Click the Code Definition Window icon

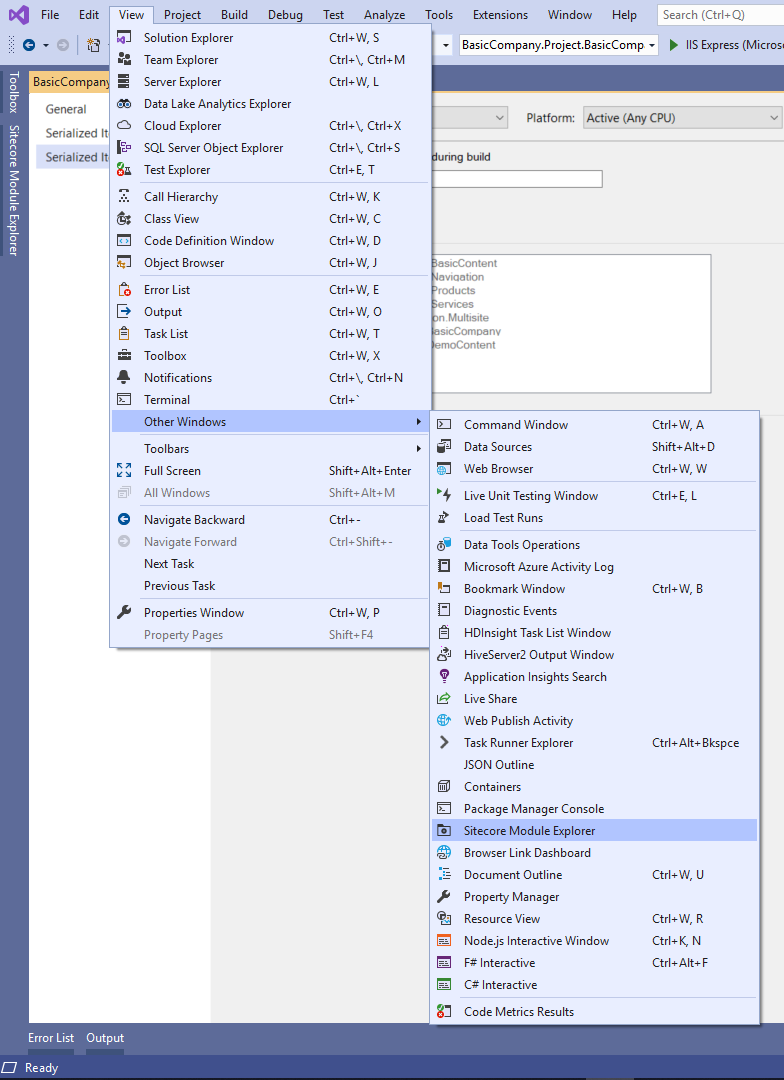tap(124, 240)
